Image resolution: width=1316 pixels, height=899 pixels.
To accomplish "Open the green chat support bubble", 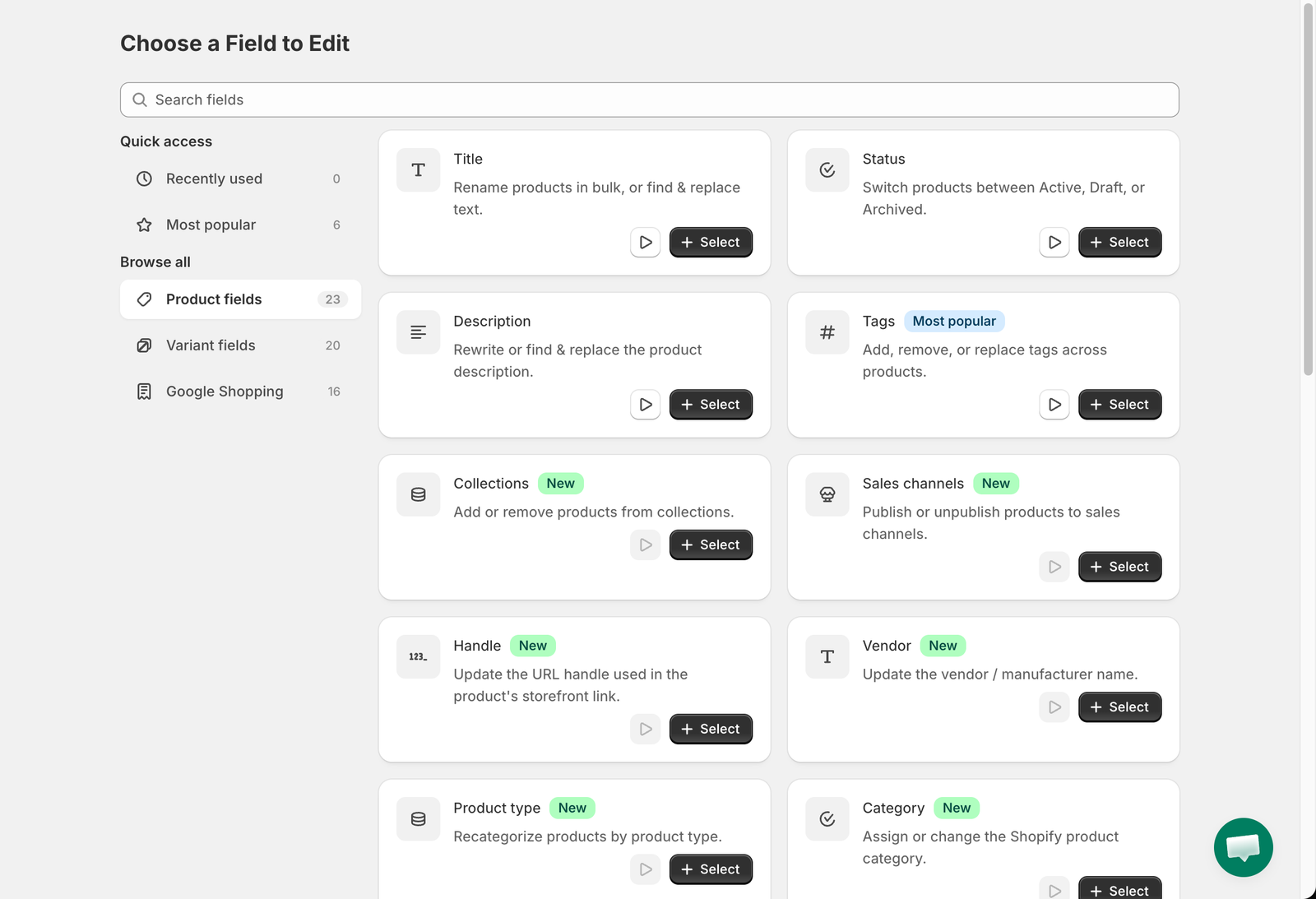I will (1244, 847).
